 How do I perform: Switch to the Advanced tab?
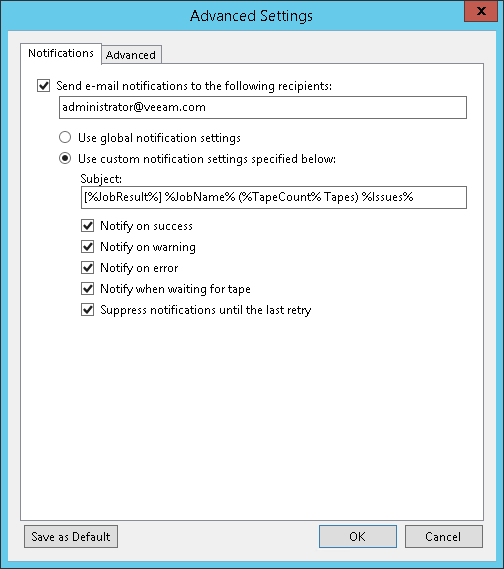coord(131,55)
